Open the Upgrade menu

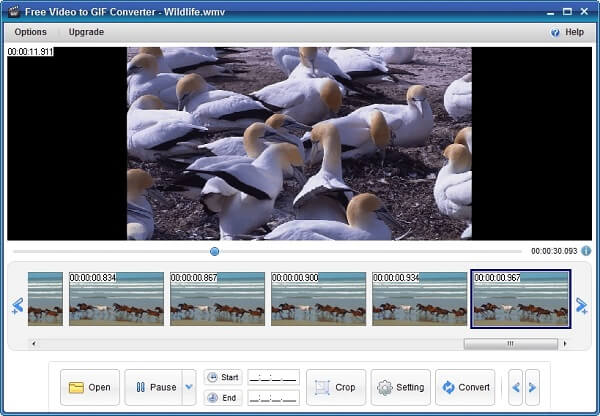pyautogui.click(x=86, y=32)
